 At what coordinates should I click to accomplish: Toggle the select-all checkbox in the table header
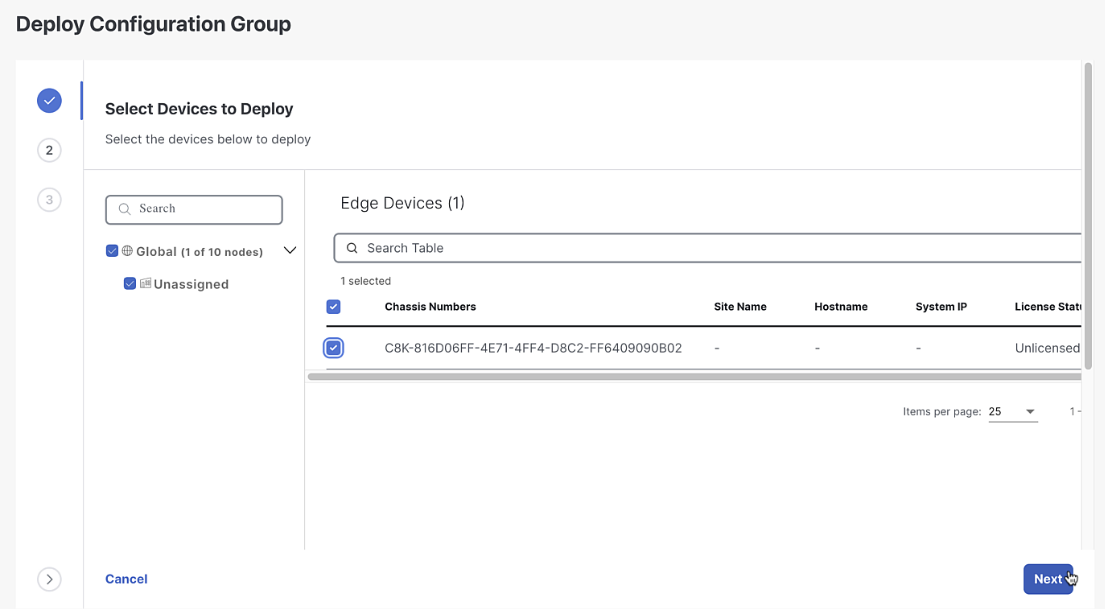pyautogui.click(x=334, y=307)
